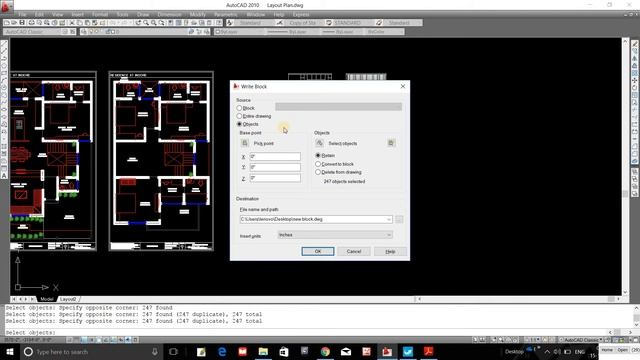
Task: Click Make Object's Layer Current icon
Action: (x=191, y=31)
